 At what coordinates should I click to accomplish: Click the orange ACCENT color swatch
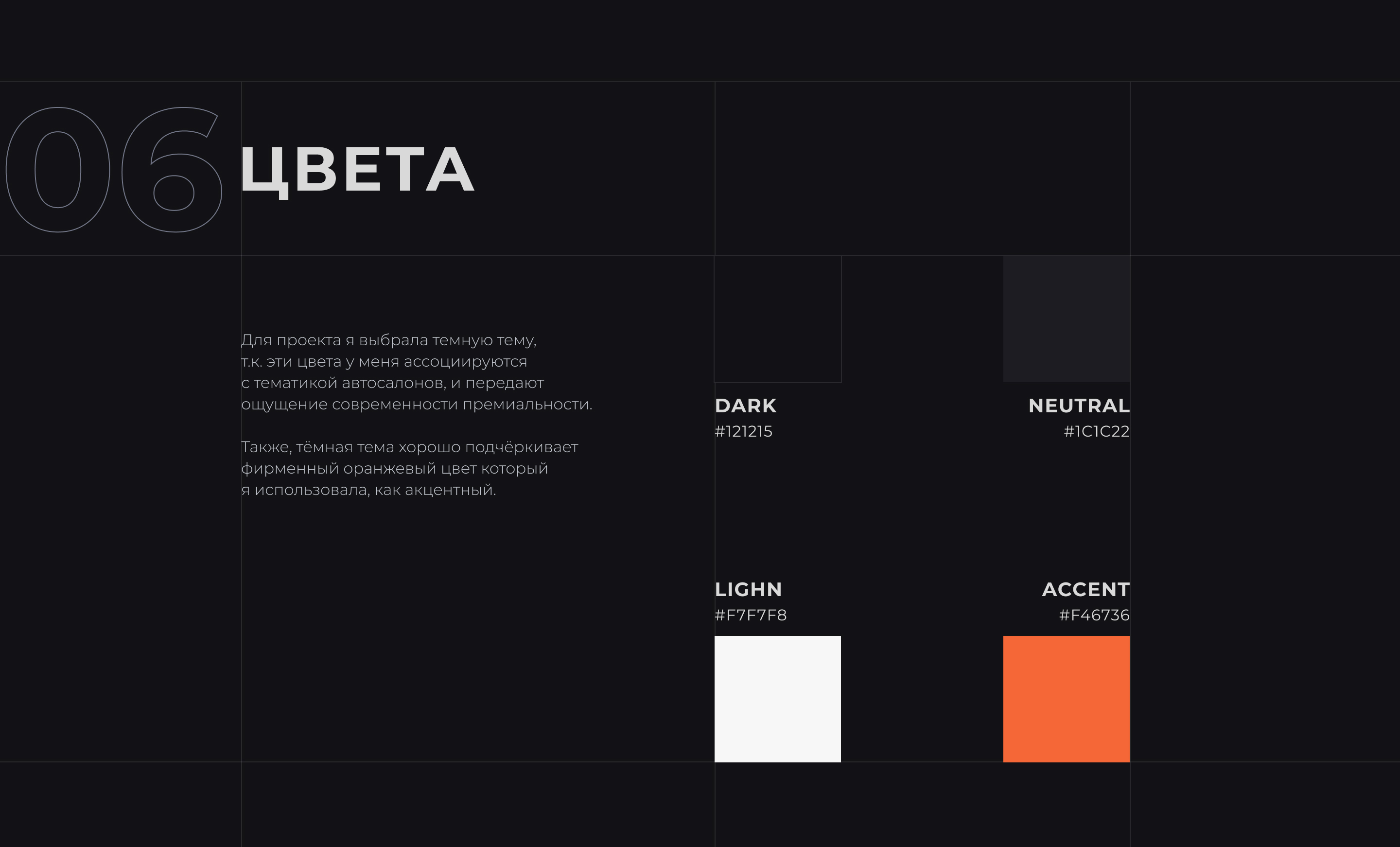[1066, 699]
